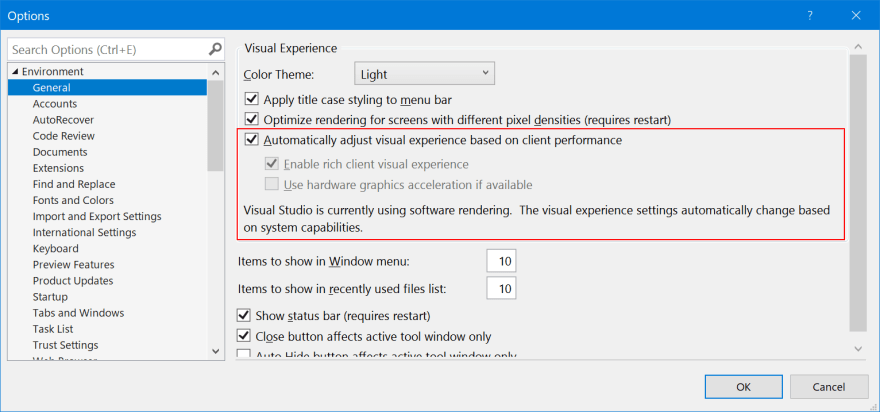Close the Options dialog with X

click(856, 16)
